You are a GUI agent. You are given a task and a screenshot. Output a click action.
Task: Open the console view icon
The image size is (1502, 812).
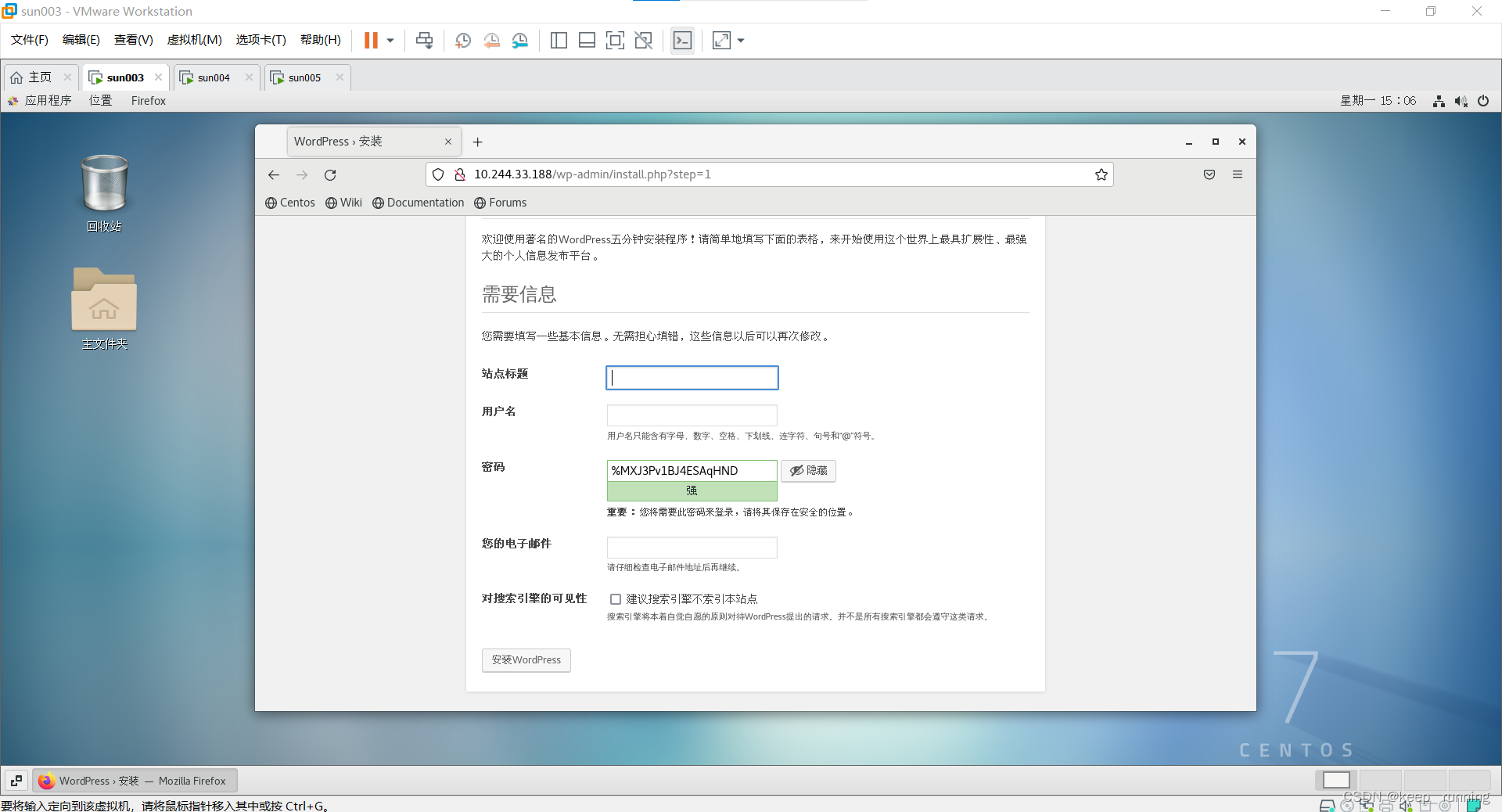pyautogui.click(x=682, y=40)
